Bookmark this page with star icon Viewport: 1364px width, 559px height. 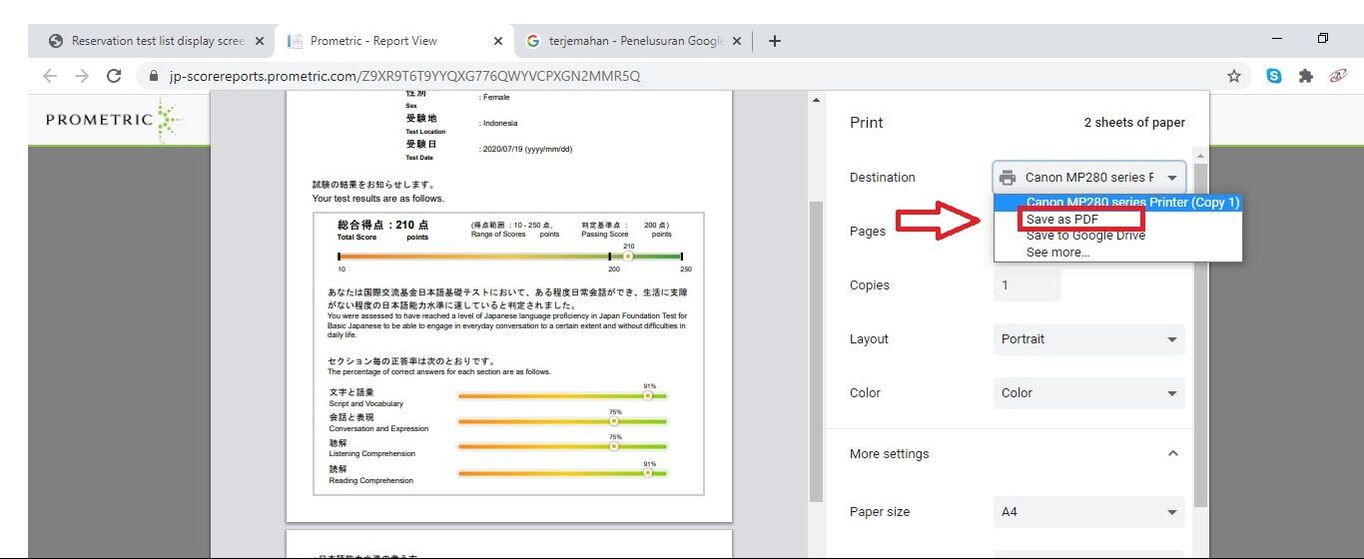(x=1234, y=76)
